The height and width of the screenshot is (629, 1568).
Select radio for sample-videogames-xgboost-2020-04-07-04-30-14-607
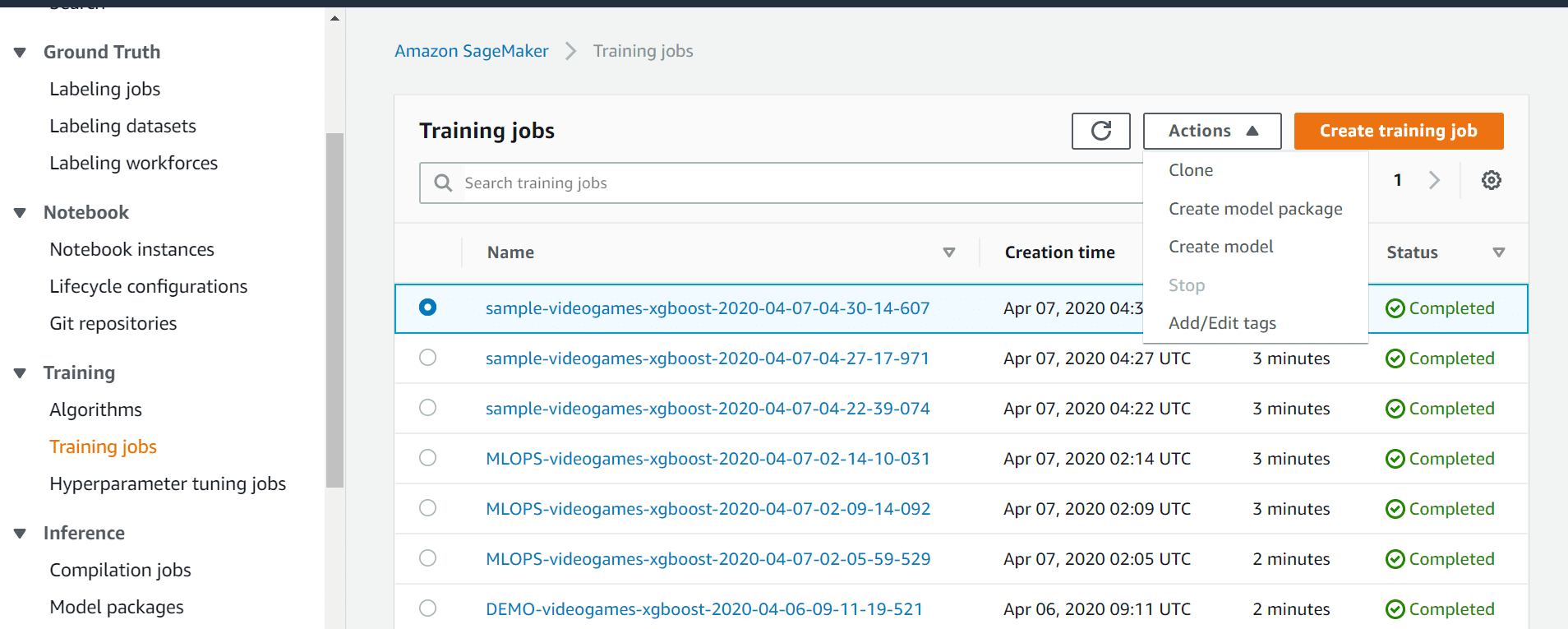(x=427, y=307)
